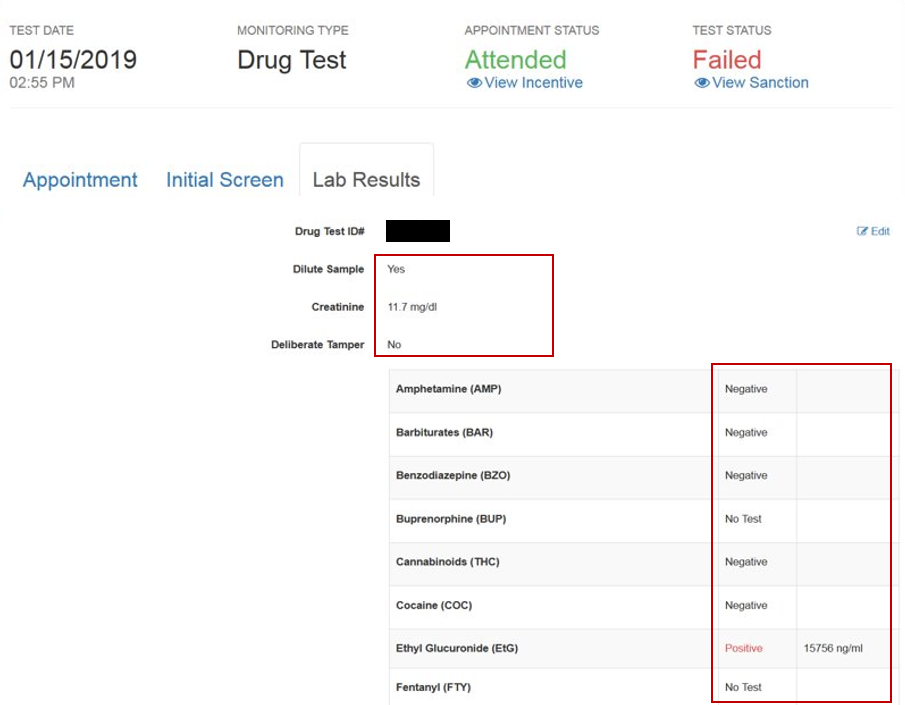
Task: Click the Benzodiazepine (BZO) row label
Action: [453, 476]
